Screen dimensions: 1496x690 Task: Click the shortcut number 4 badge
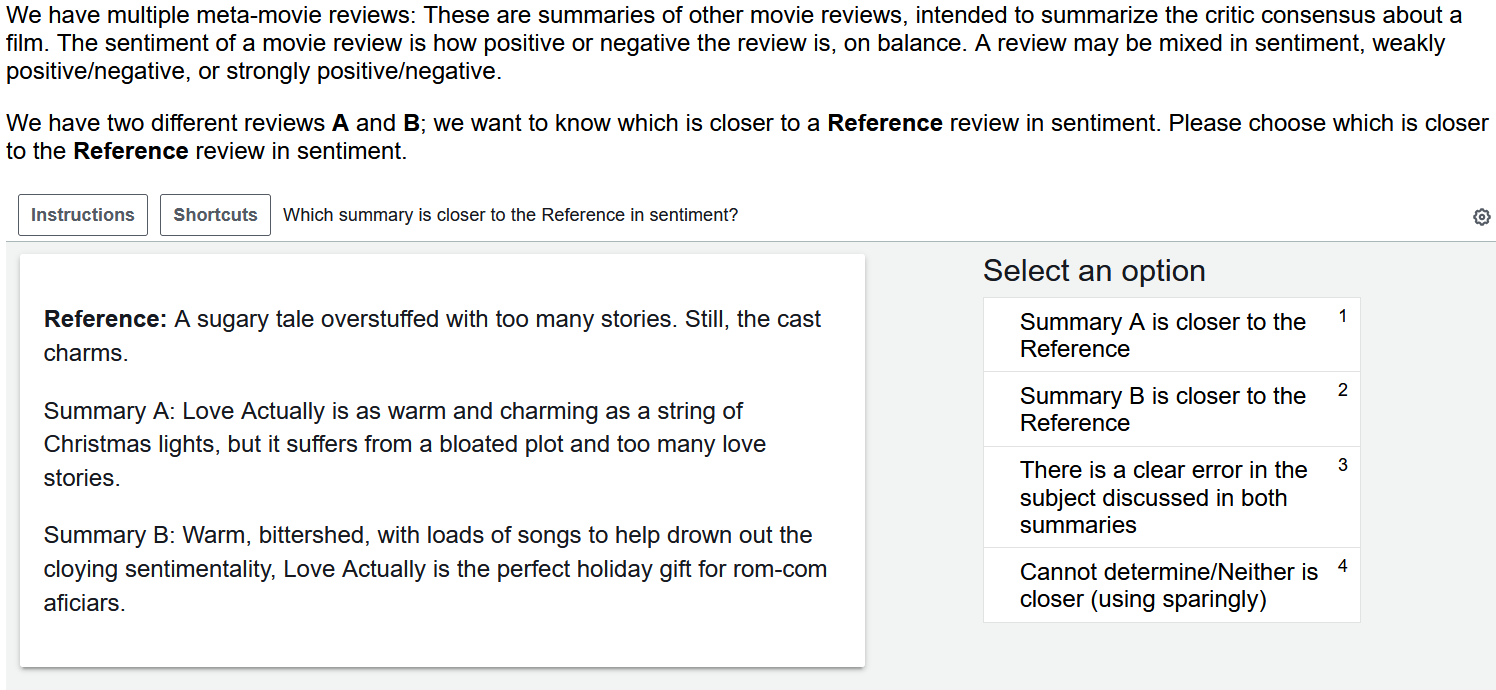click(x=1342, y=566)
